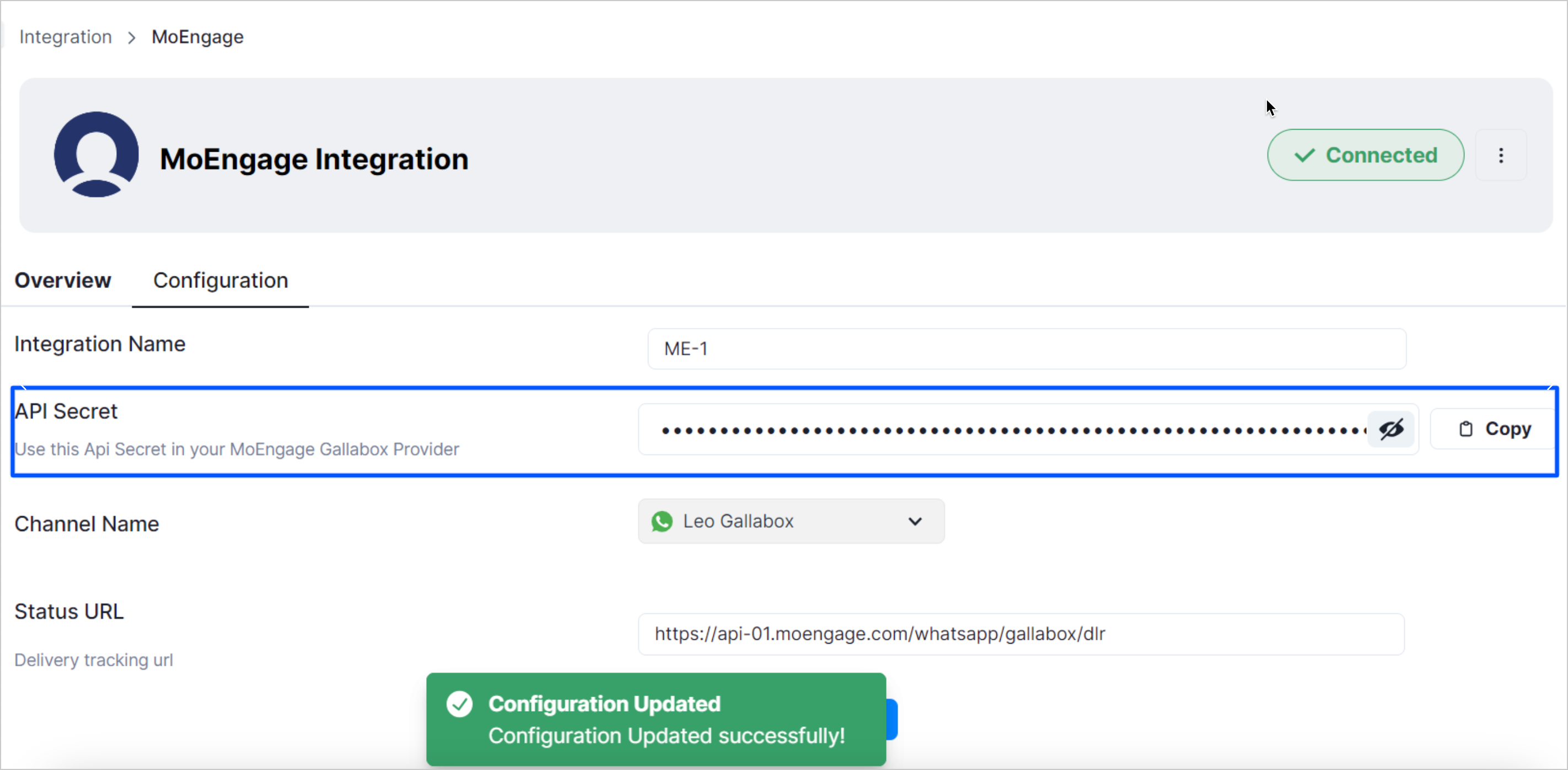The height and width of the screenshot is (770, 1568).
Task: Switch to the Overview tab
Action: (x=63, y=280)
